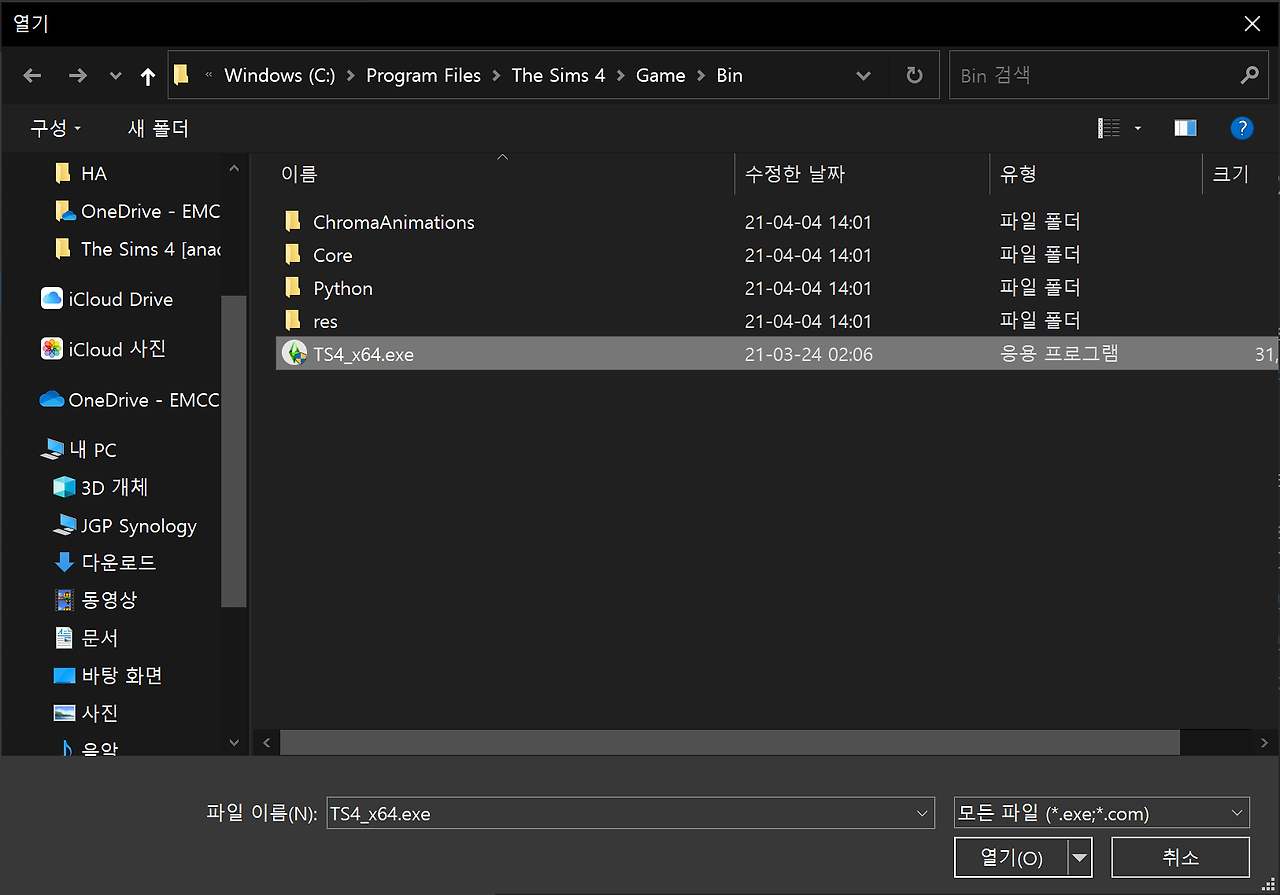This screenshot has width=1280, height=895.
Task: Open recent locations dropdown arrow
Action: click(115, 76)
